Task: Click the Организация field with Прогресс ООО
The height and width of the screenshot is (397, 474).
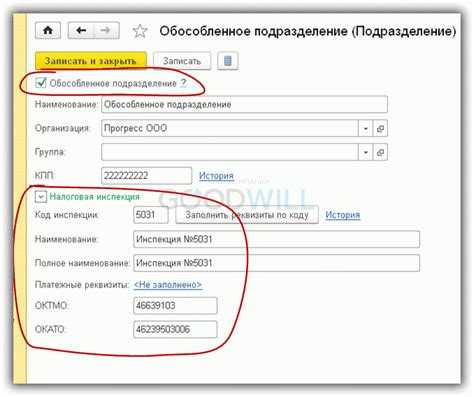Action: [230, 128]
